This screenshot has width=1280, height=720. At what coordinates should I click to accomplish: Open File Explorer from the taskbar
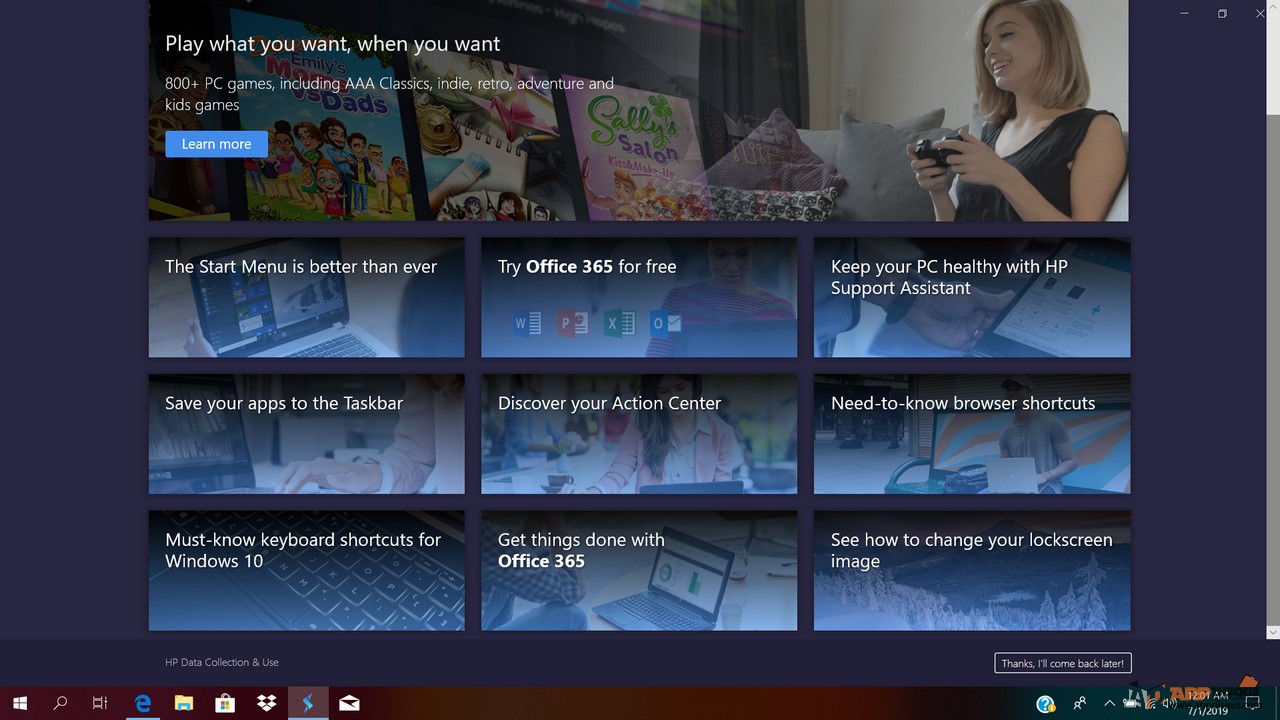184,703
